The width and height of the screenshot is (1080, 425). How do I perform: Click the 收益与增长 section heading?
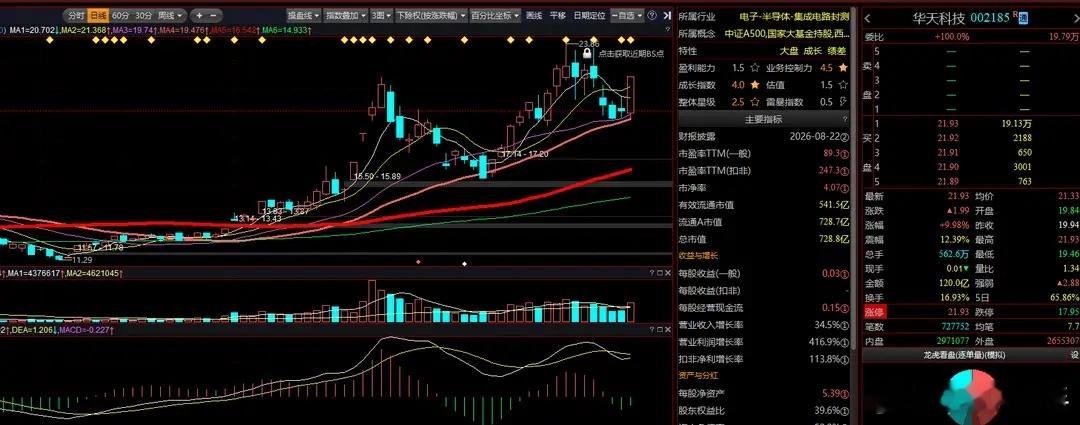coord(697,256)
